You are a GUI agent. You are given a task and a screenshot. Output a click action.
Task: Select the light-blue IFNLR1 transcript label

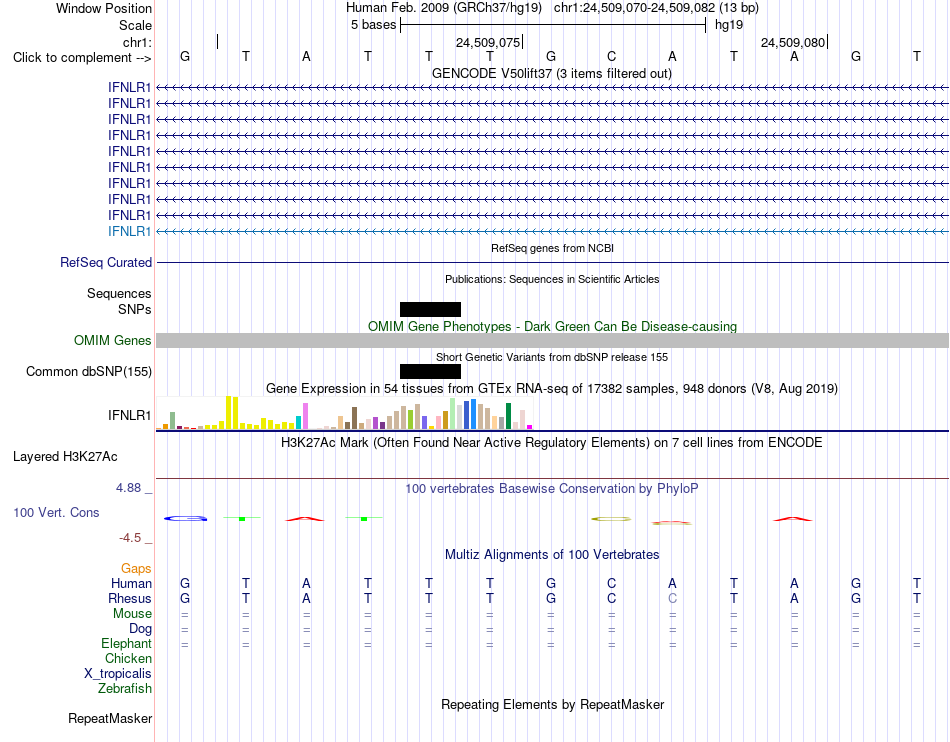click(129, 231)
